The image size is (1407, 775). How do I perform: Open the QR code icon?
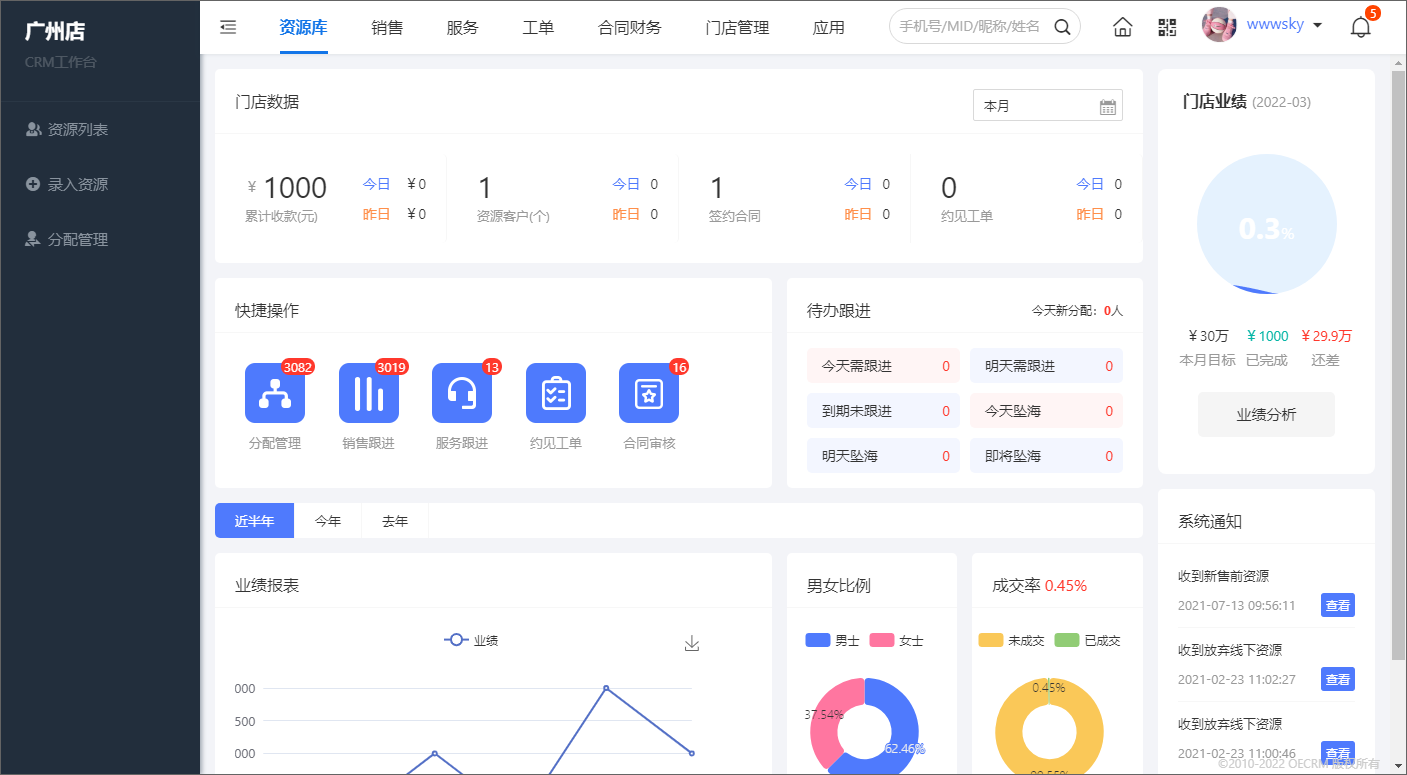(x=1167, y=27)
